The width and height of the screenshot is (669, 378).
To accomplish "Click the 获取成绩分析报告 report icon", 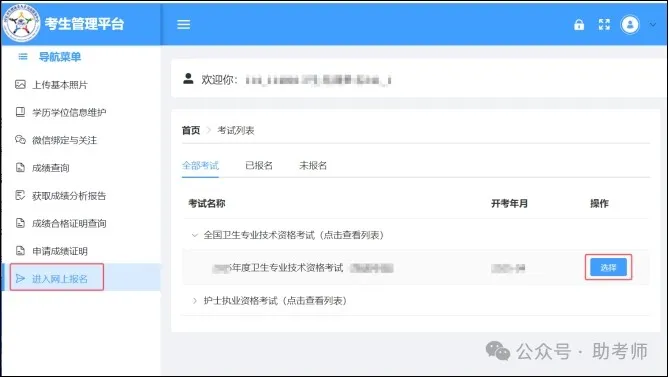I will pyautogui.click(x=20, y=195).
